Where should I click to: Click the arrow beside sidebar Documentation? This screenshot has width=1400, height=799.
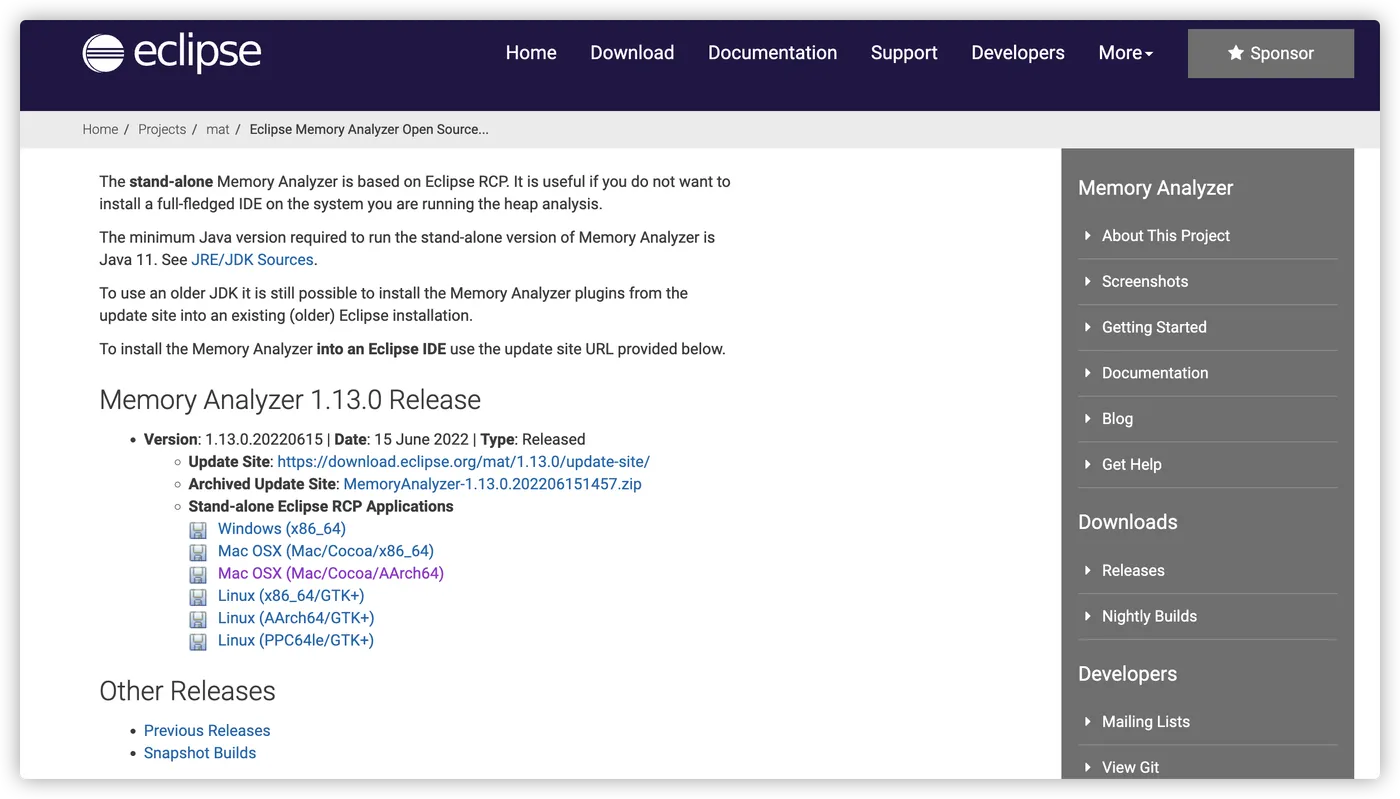pyautogui.click(x=1088, y=373)
